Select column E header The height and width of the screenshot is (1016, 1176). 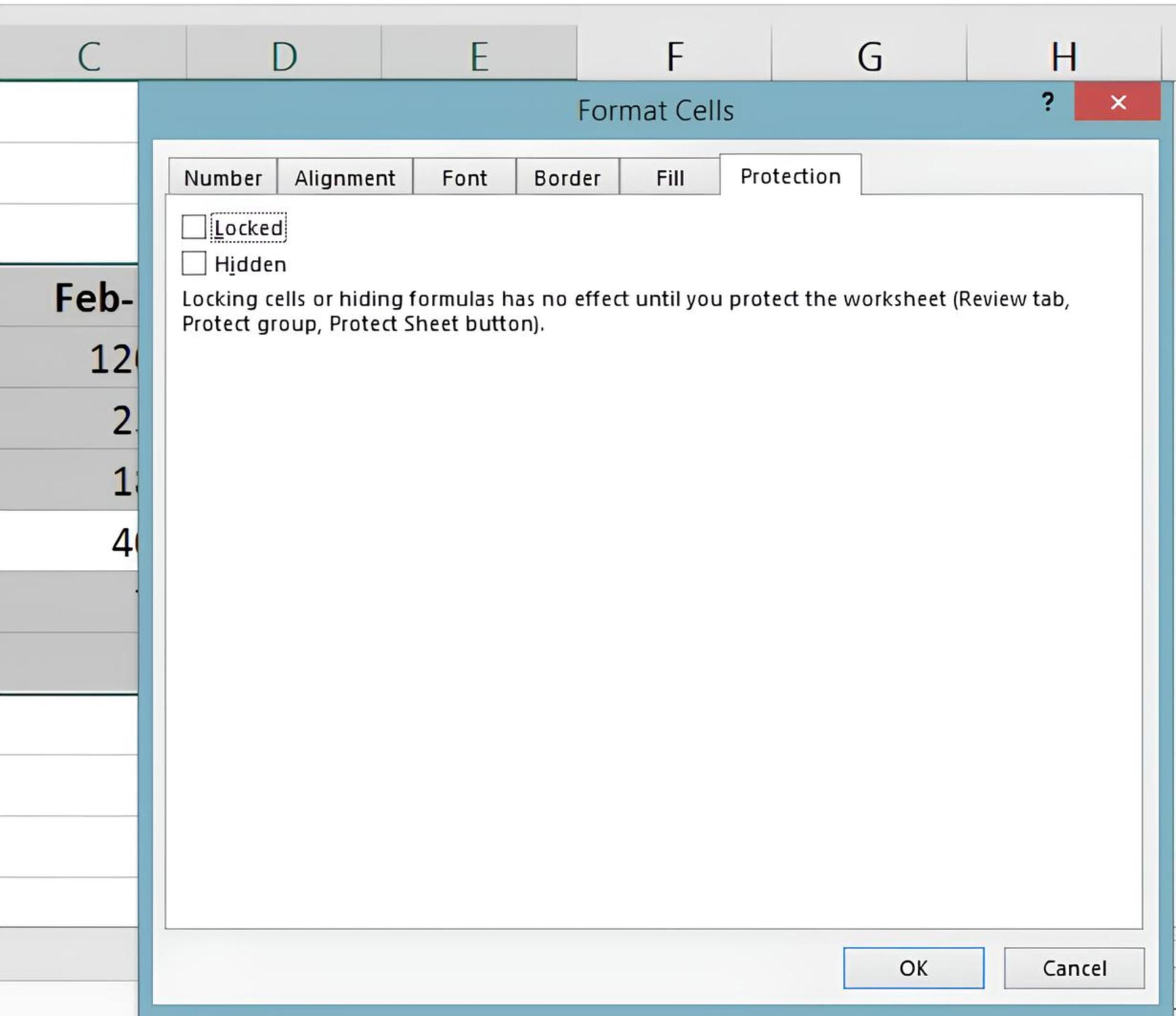pyautogui.click(x=479, y=54)
